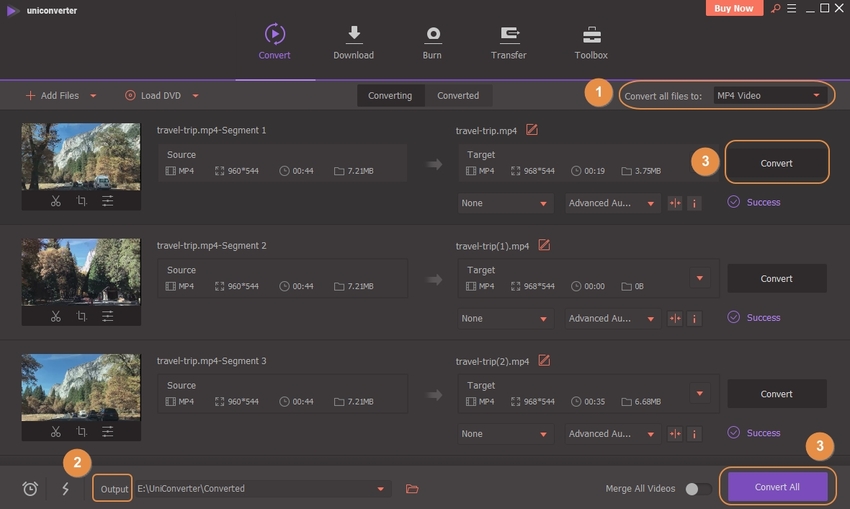
Task: Click the Buy Now button
Action: pyautogui.click(x=735, y=8)
